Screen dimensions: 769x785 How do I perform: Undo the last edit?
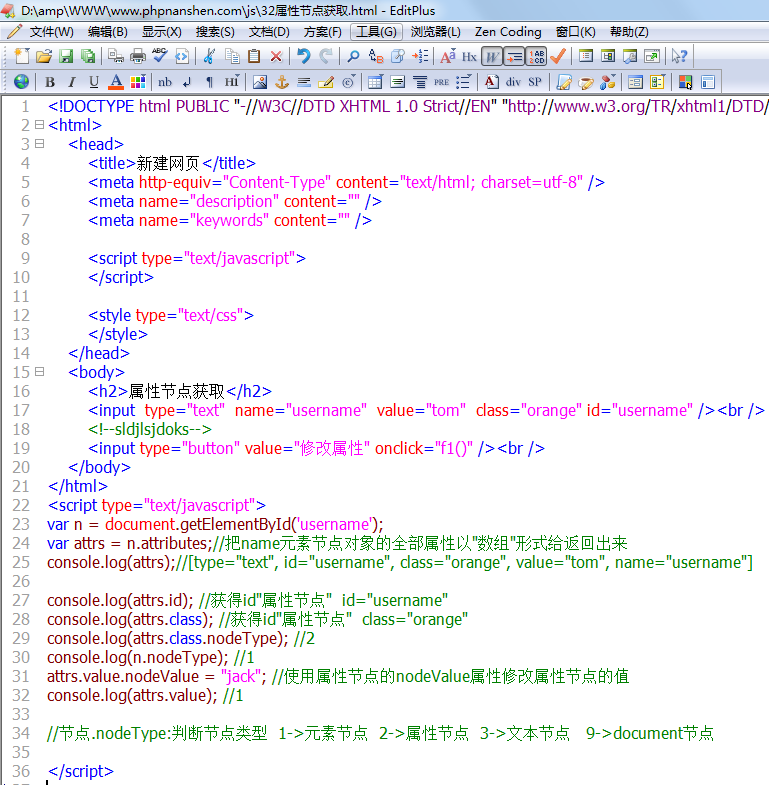click(x=303, y=56)
